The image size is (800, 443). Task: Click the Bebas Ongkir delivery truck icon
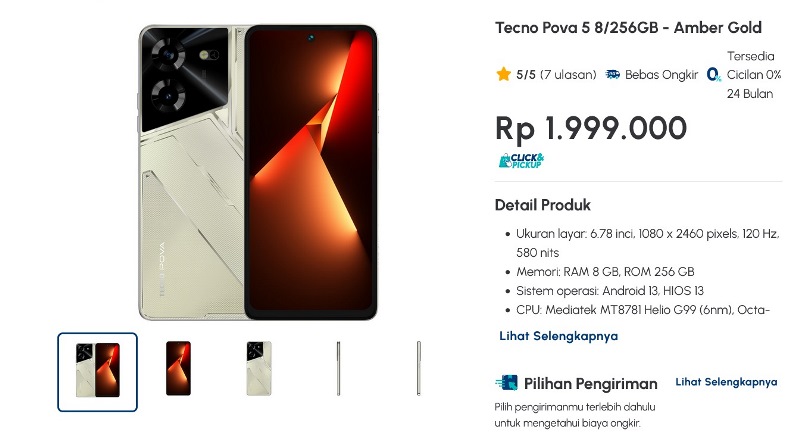point(613,75)
